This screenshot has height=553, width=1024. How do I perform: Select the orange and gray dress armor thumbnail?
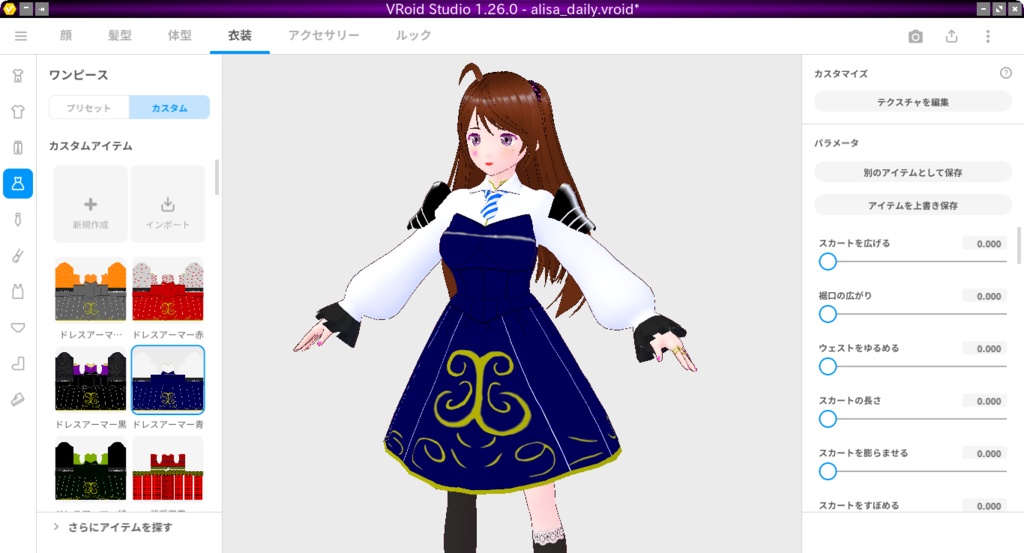click(x=91, y=291)
